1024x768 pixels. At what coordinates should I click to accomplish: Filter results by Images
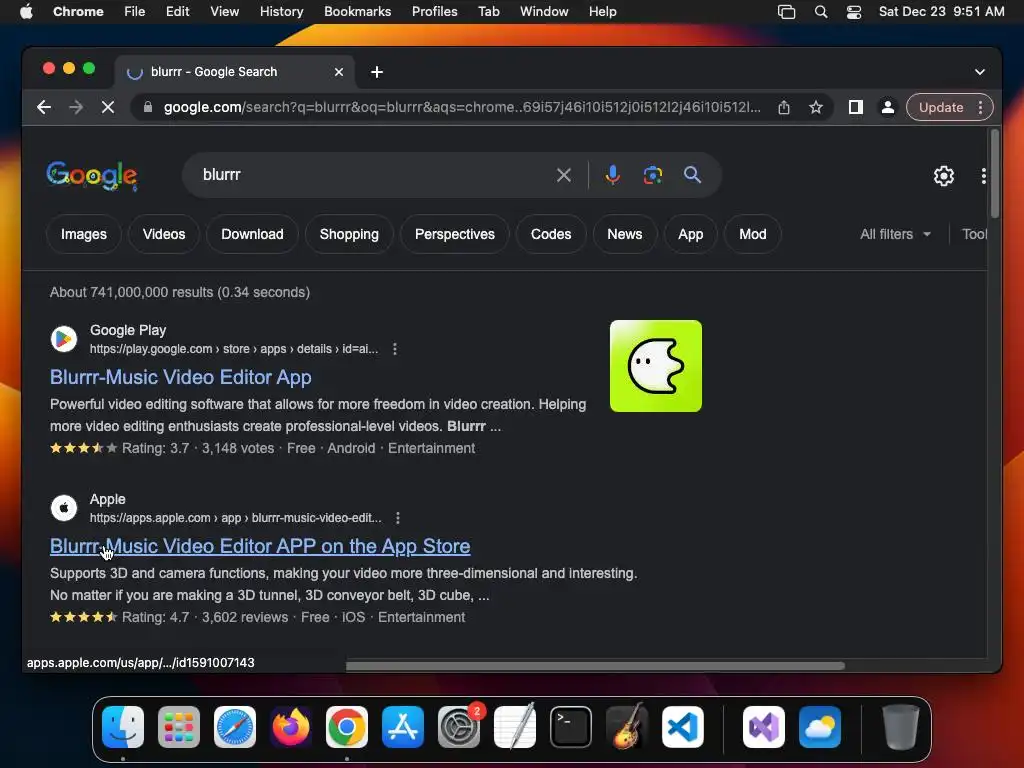[84, 234]
